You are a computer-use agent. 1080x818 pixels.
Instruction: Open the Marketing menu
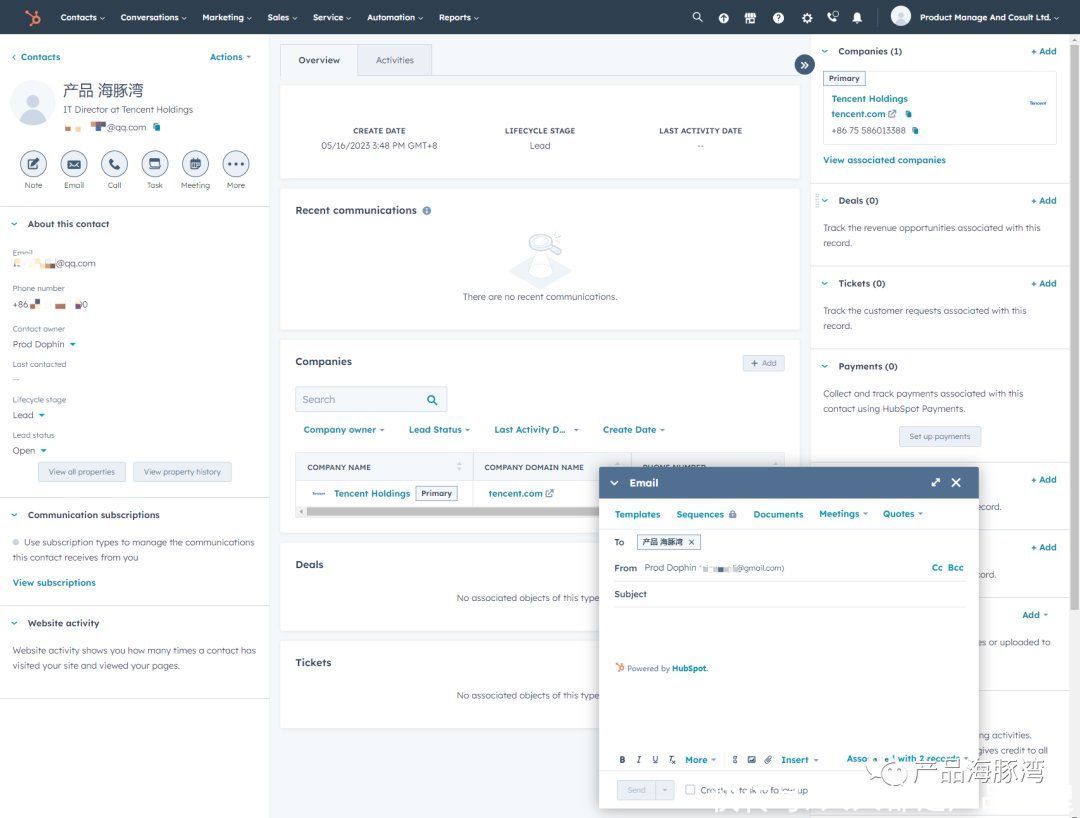click(227, 17)
